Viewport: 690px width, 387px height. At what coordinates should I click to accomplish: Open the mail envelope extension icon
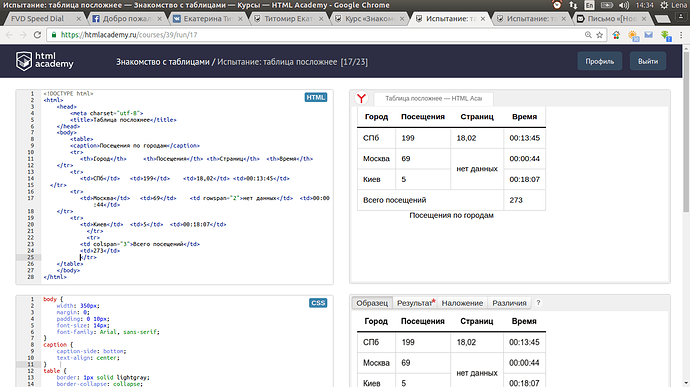point(649,35)
